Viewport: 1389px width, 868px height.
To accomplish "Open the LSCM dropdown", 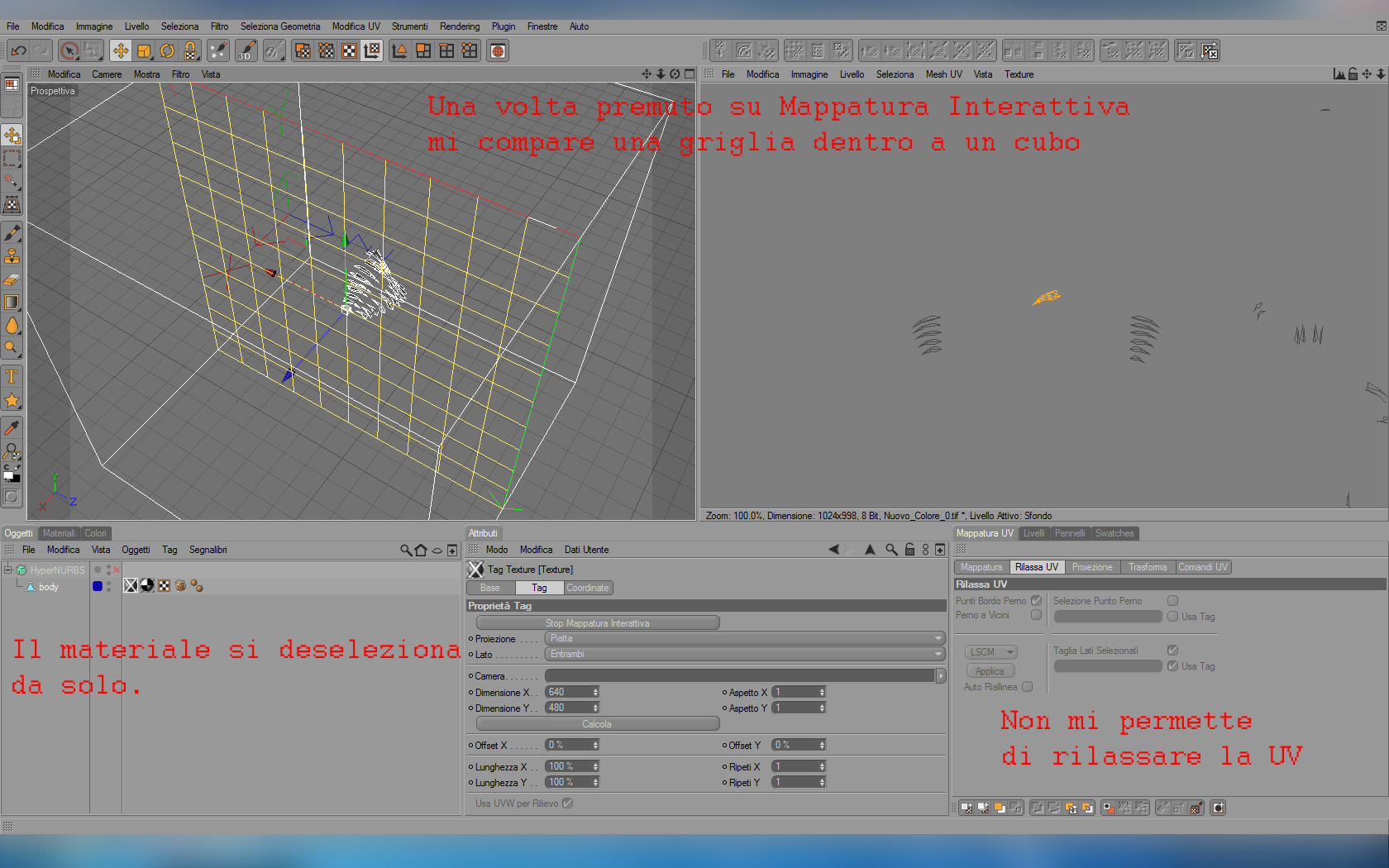I will (x=990, y=652).
